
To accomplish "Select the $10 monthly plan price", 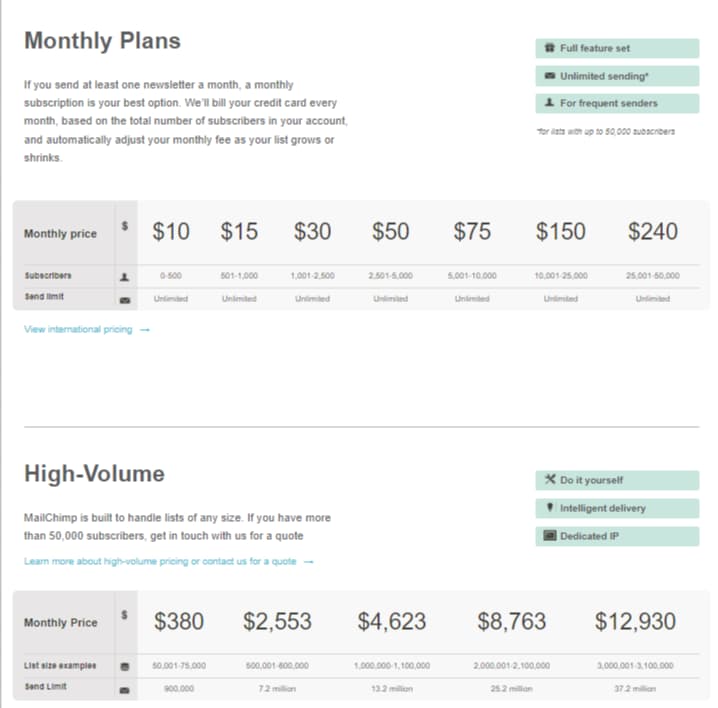I will tap(171, 232).
